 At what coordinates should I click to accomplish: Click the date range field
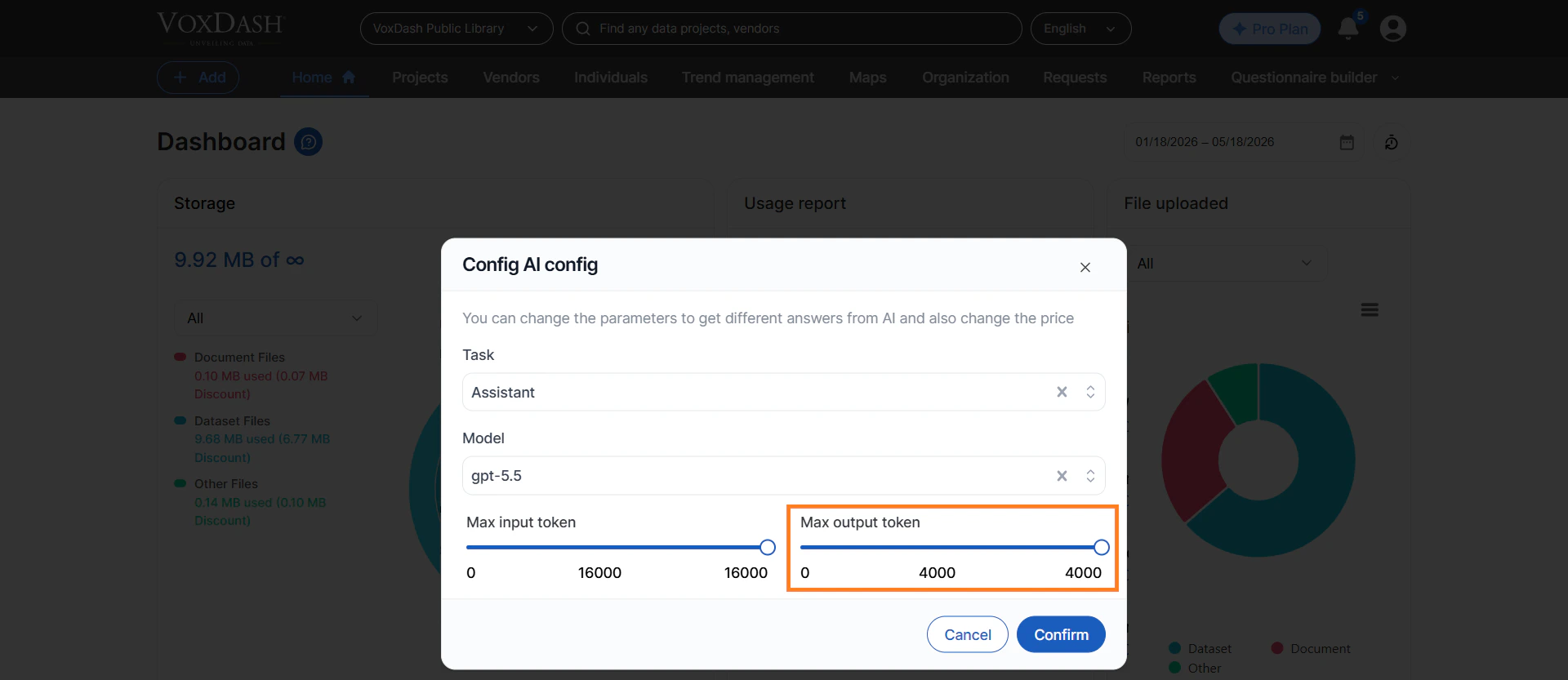pyautogui.click(x=1243, y=142)
